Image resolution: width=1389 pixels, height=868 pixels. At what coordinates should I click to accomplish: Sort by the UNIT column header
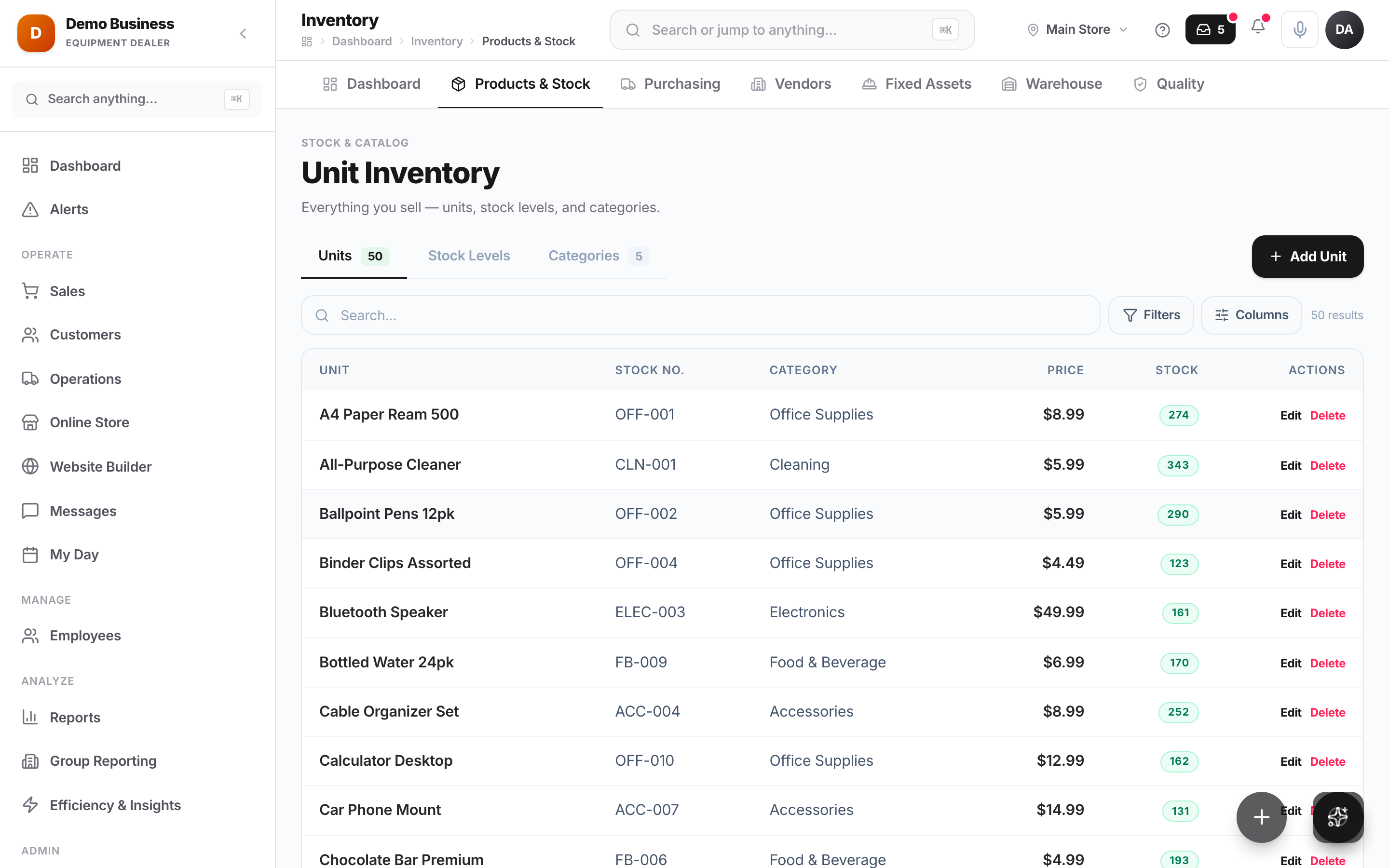334,370
